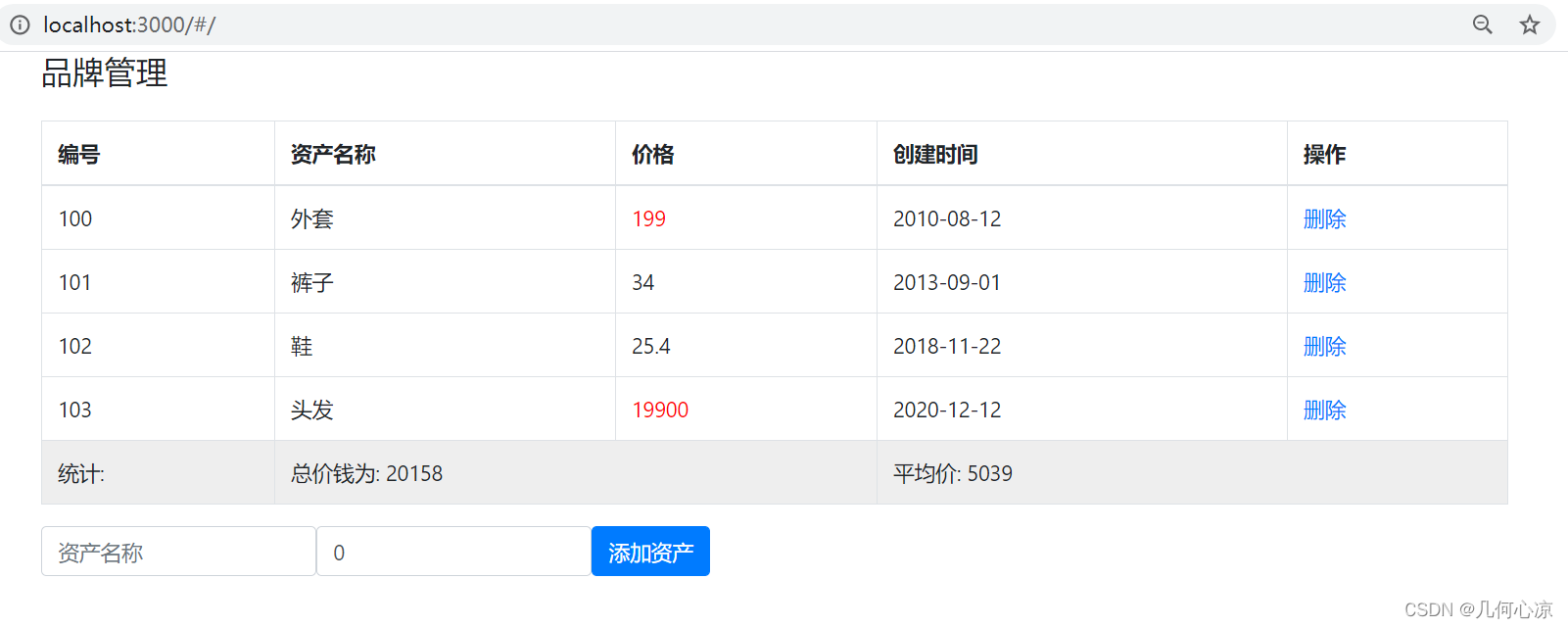Click the 品牌管理 page heading
The height and width of the screenshot is (628, 1568).
[x=105, y=73]
